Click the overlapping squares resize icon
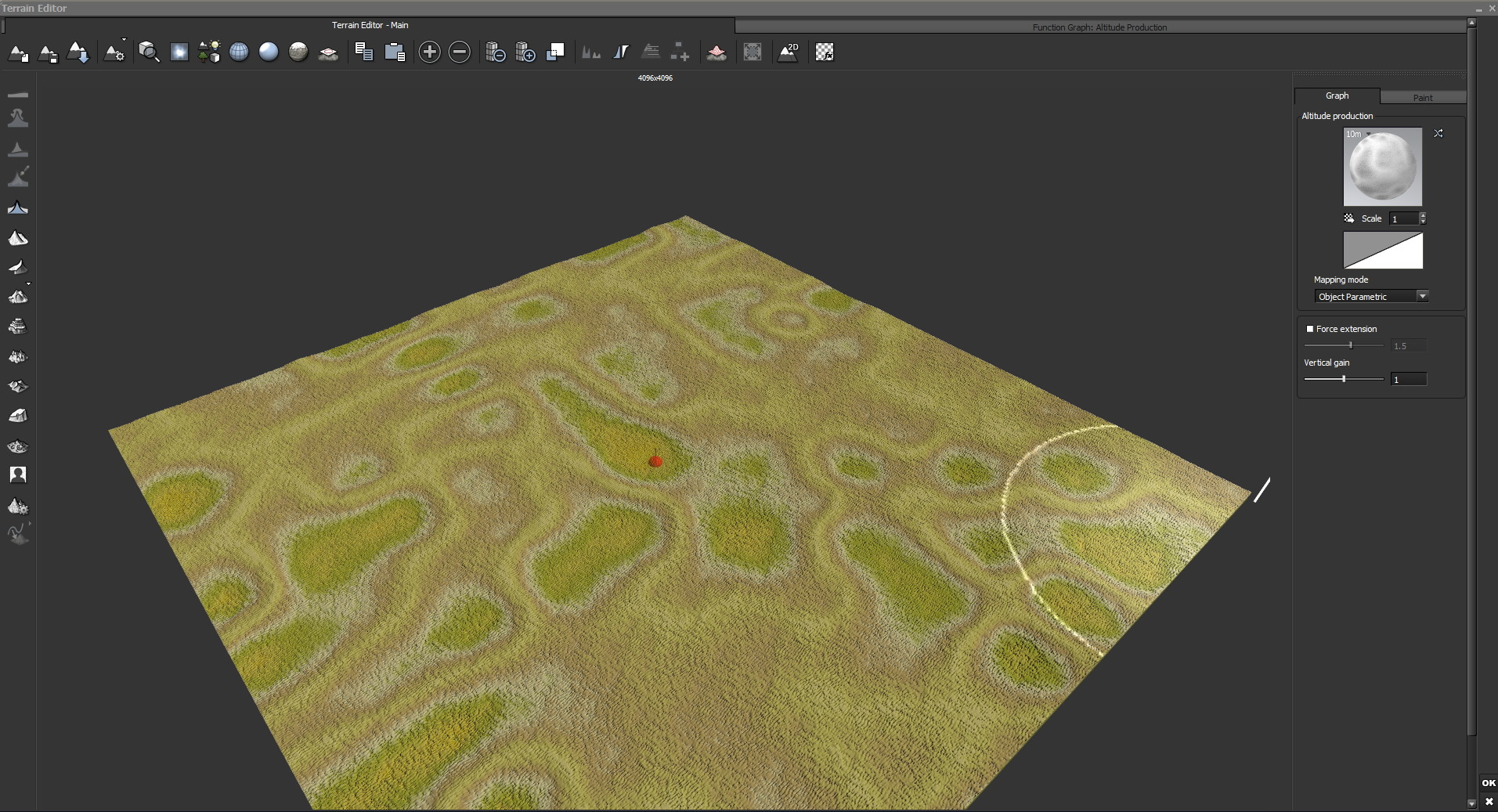This screenshot has width=1498, height=812. tap(556, 52)
